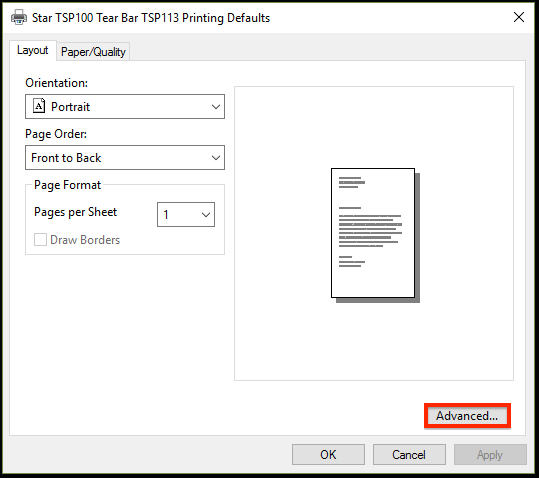Toggle the Draw Borders checkbox
539x478 pixels.
click(40, 240)
